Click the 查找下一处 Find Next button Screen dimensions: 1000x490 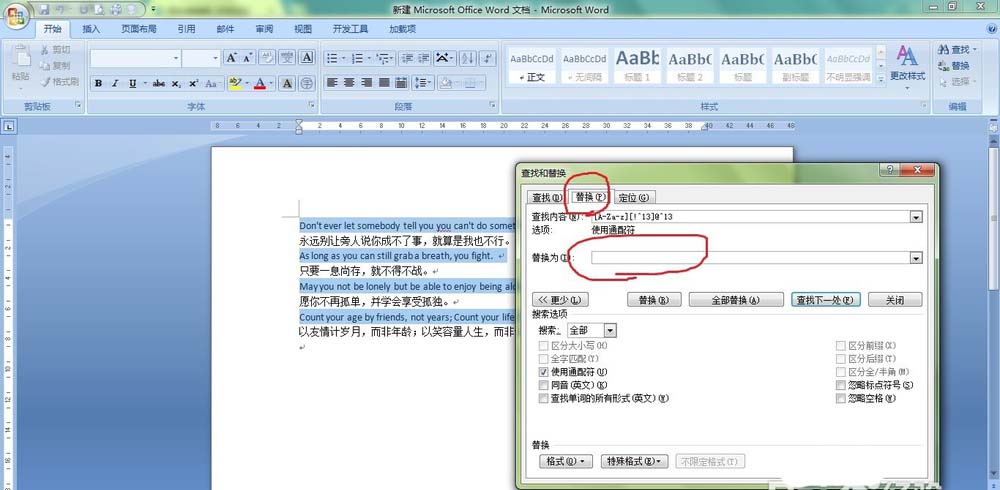coord(826,300)
